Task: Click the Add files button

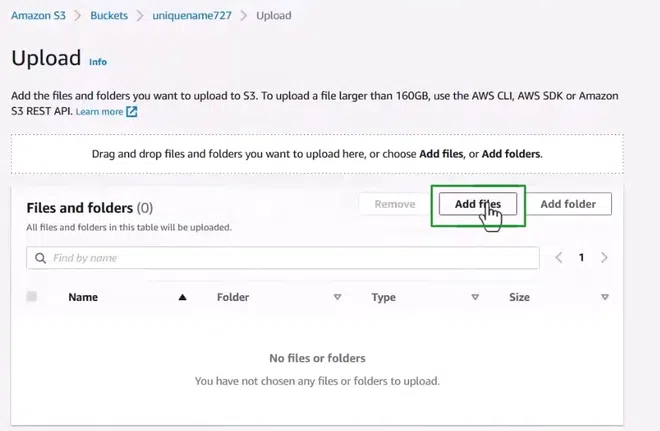Action: pos(478,204)
